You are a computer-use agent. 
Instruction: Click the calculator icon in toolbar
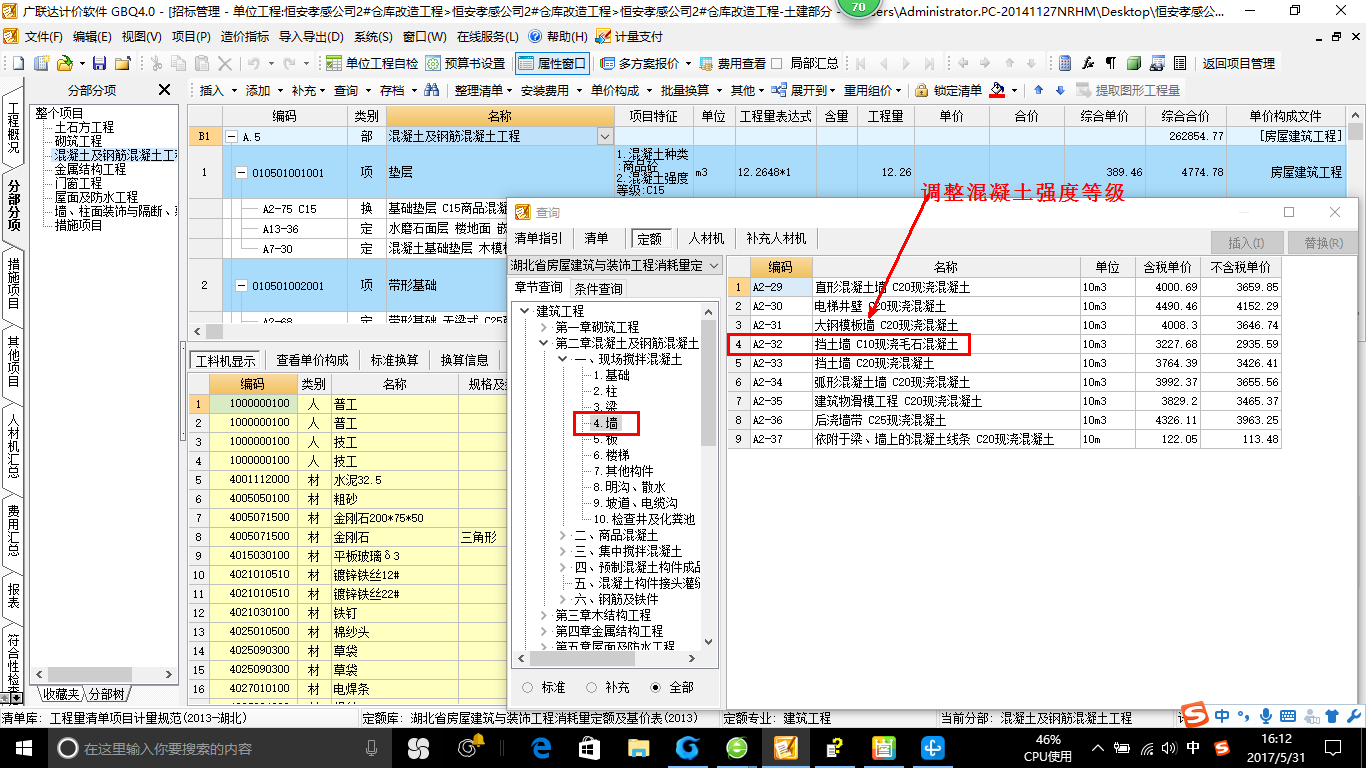click(1065, 63)
